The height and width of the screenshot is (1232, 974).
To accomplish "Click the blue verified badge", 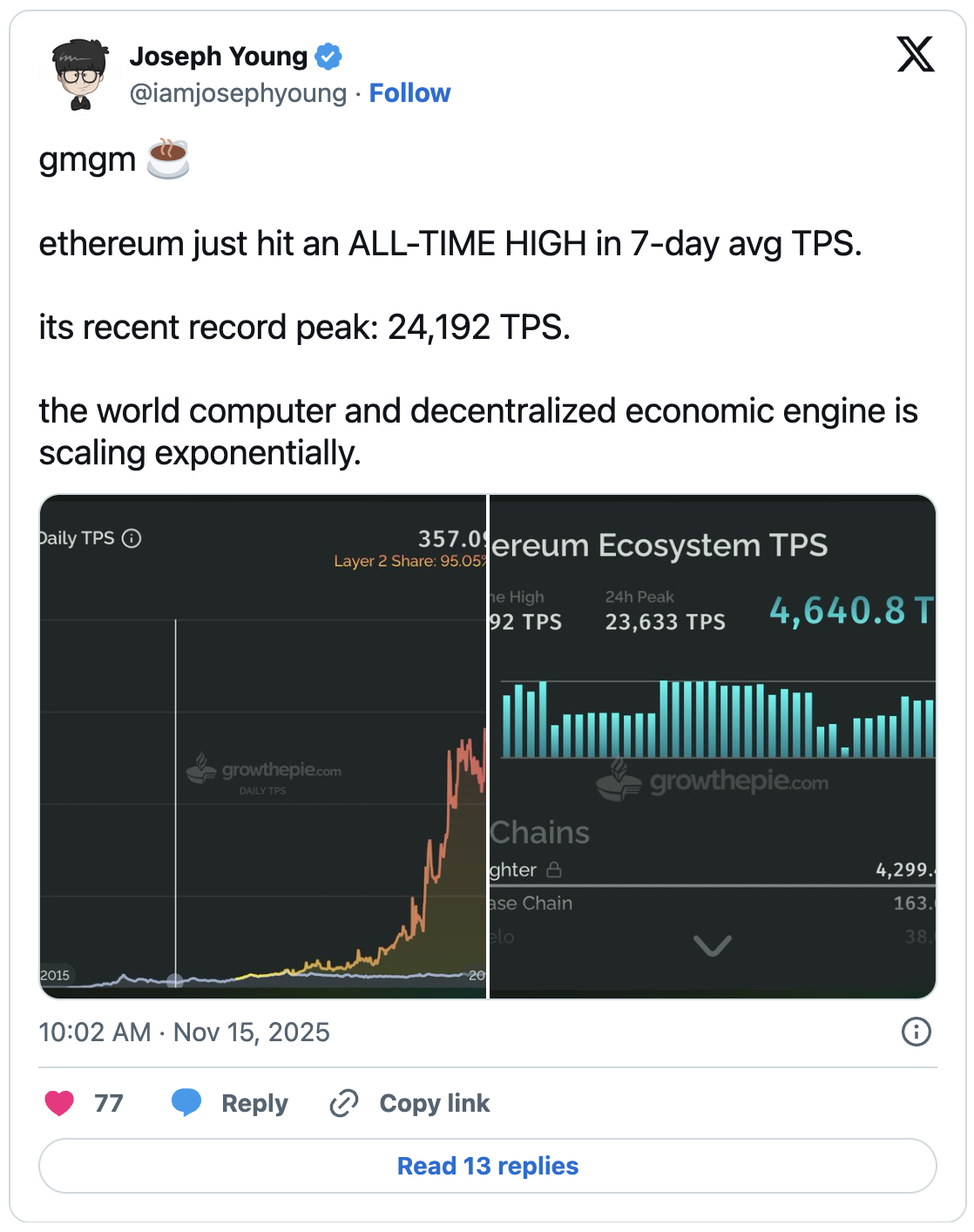I will (328, 57).
